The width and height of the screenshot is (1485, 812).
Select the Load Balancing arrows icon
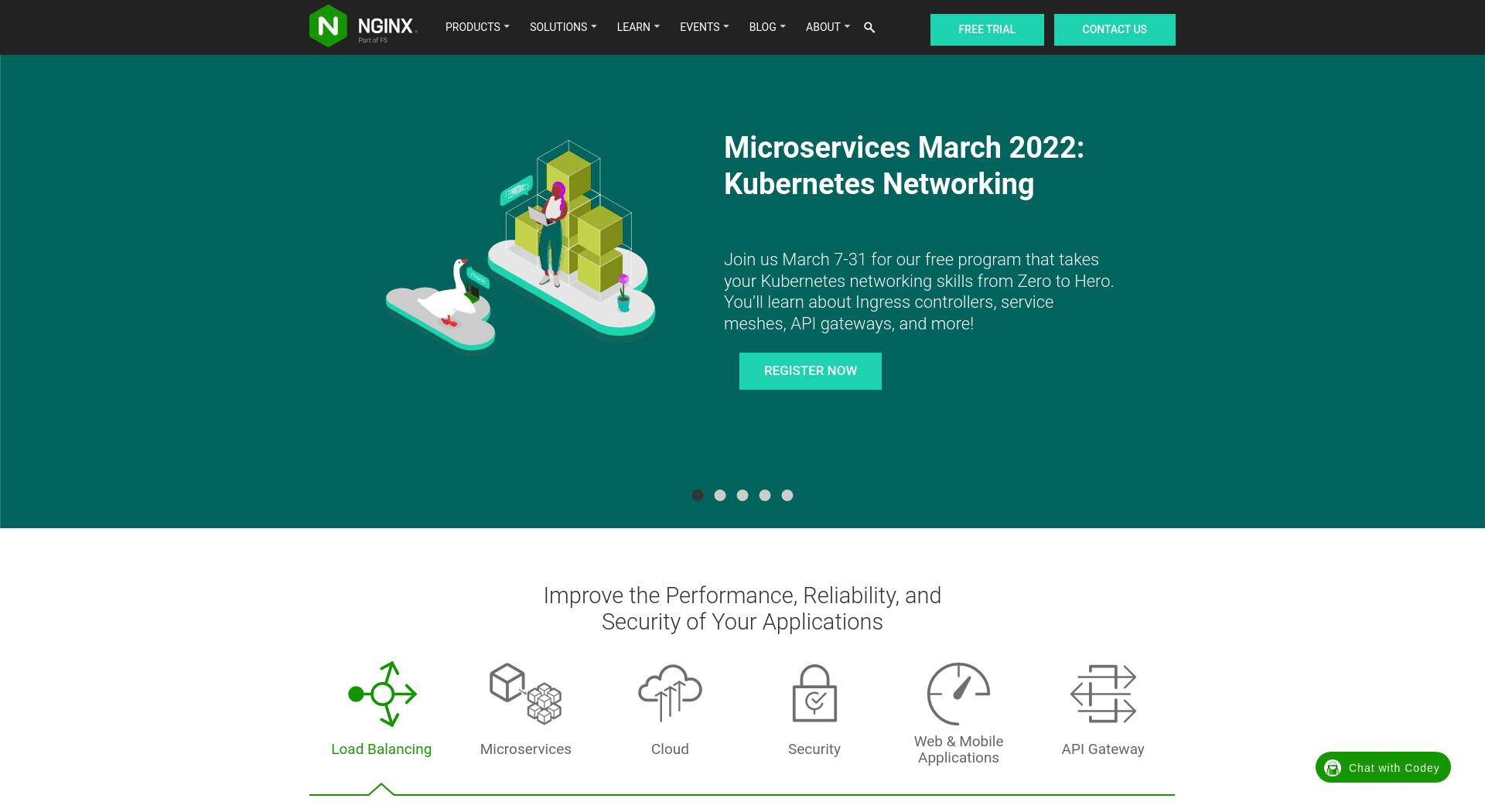[x=382, y=694]
